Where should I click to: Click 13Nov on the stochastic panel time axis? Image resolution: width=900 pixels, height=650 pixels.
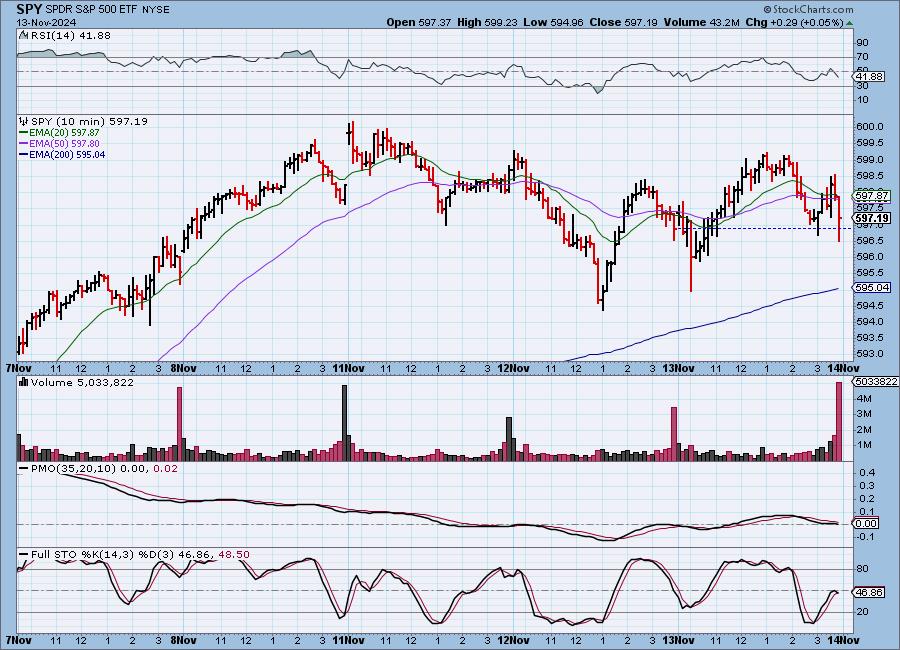678,640
